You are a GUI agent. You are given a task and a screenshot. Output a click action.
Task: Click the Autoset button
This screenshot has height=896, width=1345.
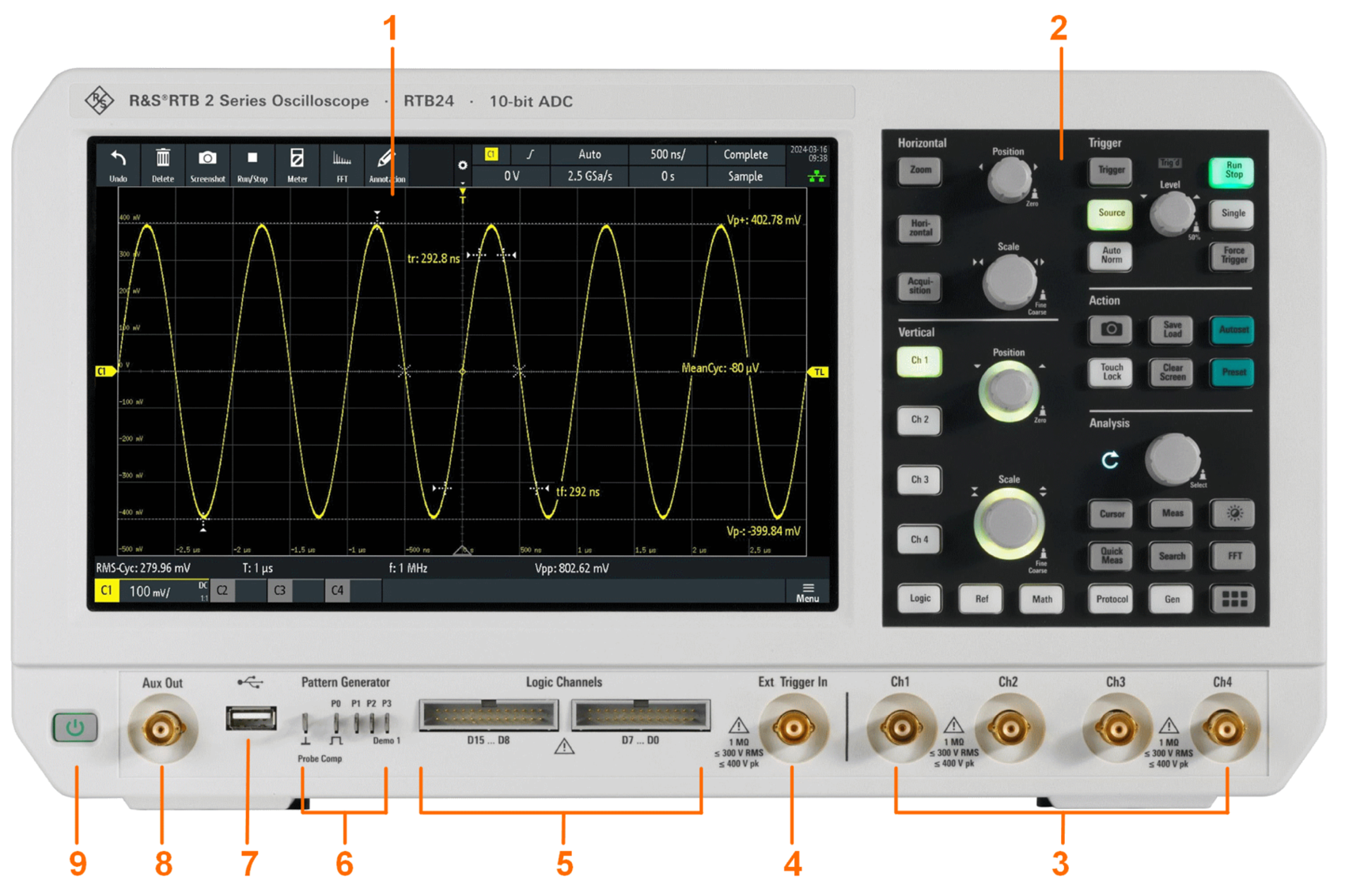pyautogui.click(x=1233, y=330)
